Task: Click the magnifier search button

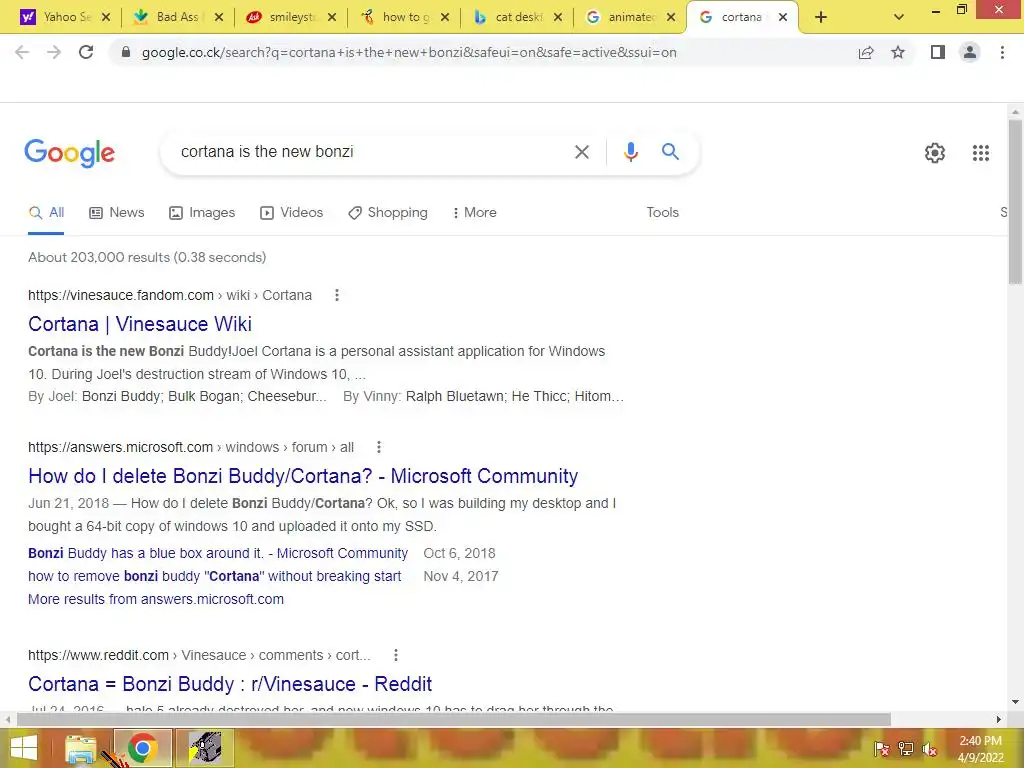Action: pos(670,152)
